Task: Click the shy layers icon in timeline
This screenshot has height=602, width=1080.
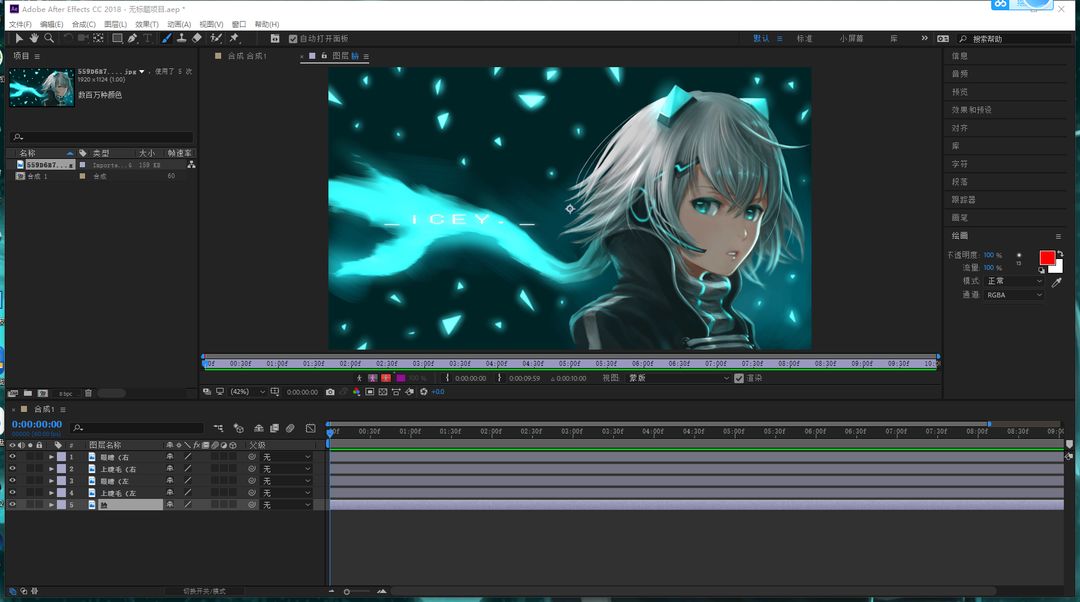Action: coord(258,428)
